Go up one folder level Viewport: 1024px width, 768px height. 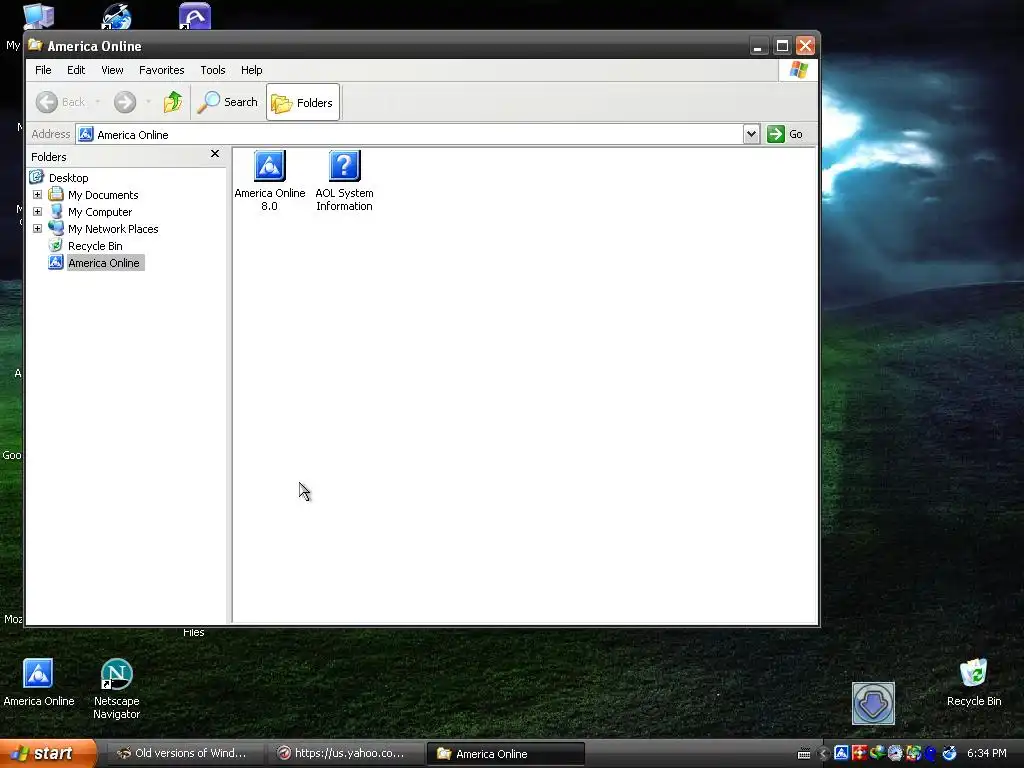(173, 102)
